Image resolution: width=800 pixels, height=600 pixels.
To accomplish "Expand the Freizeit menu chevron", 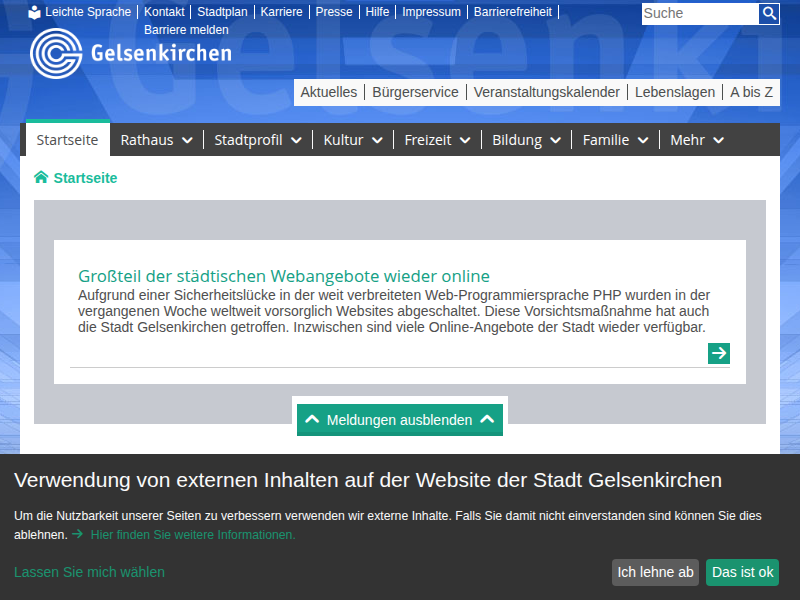I will [465, 140].
